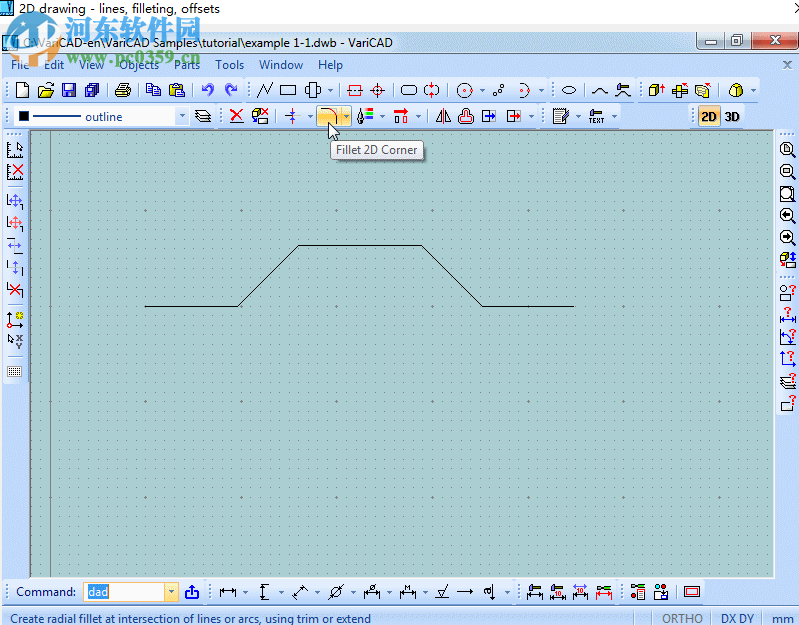Click the Undo arrow icon
Screen dimensions: 799x625
[x=207, y=90]
